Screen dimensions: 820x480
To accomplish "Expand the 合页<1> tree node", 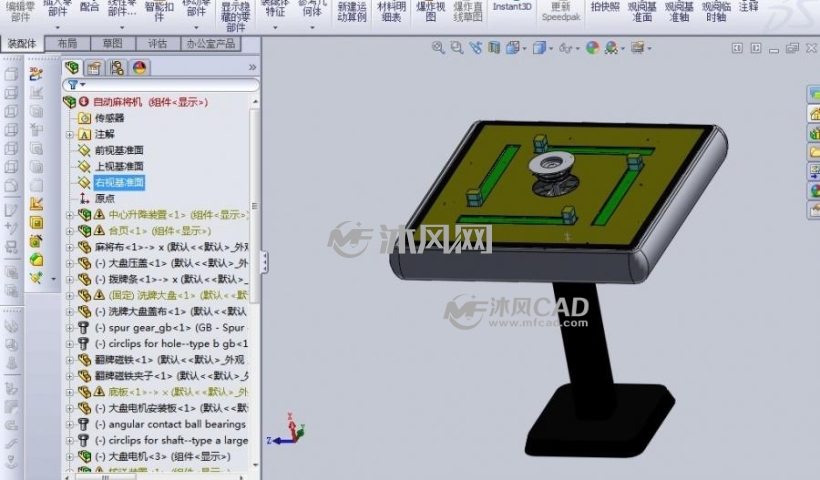I will 70,231.
